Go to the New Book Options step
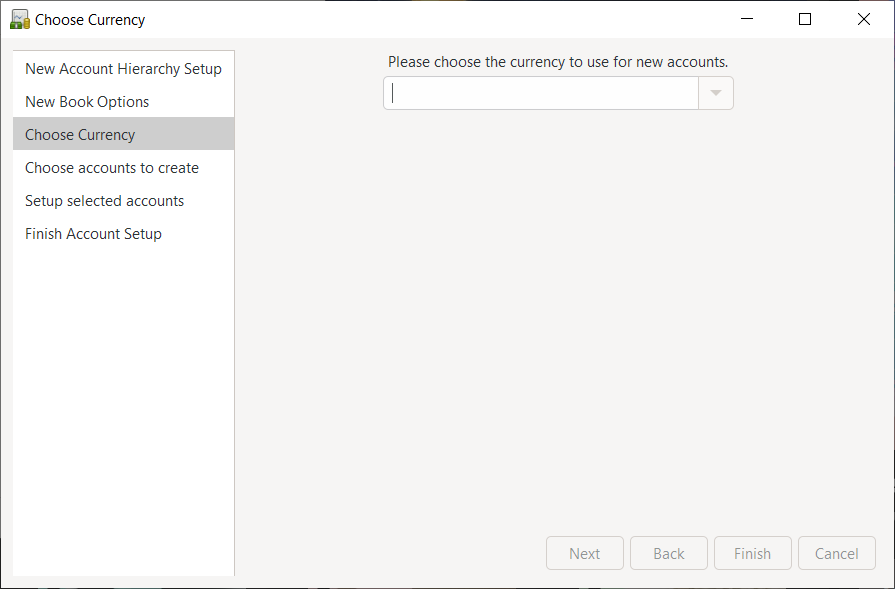895x589 pixels. pyautogui.click(x=87, y=102)
